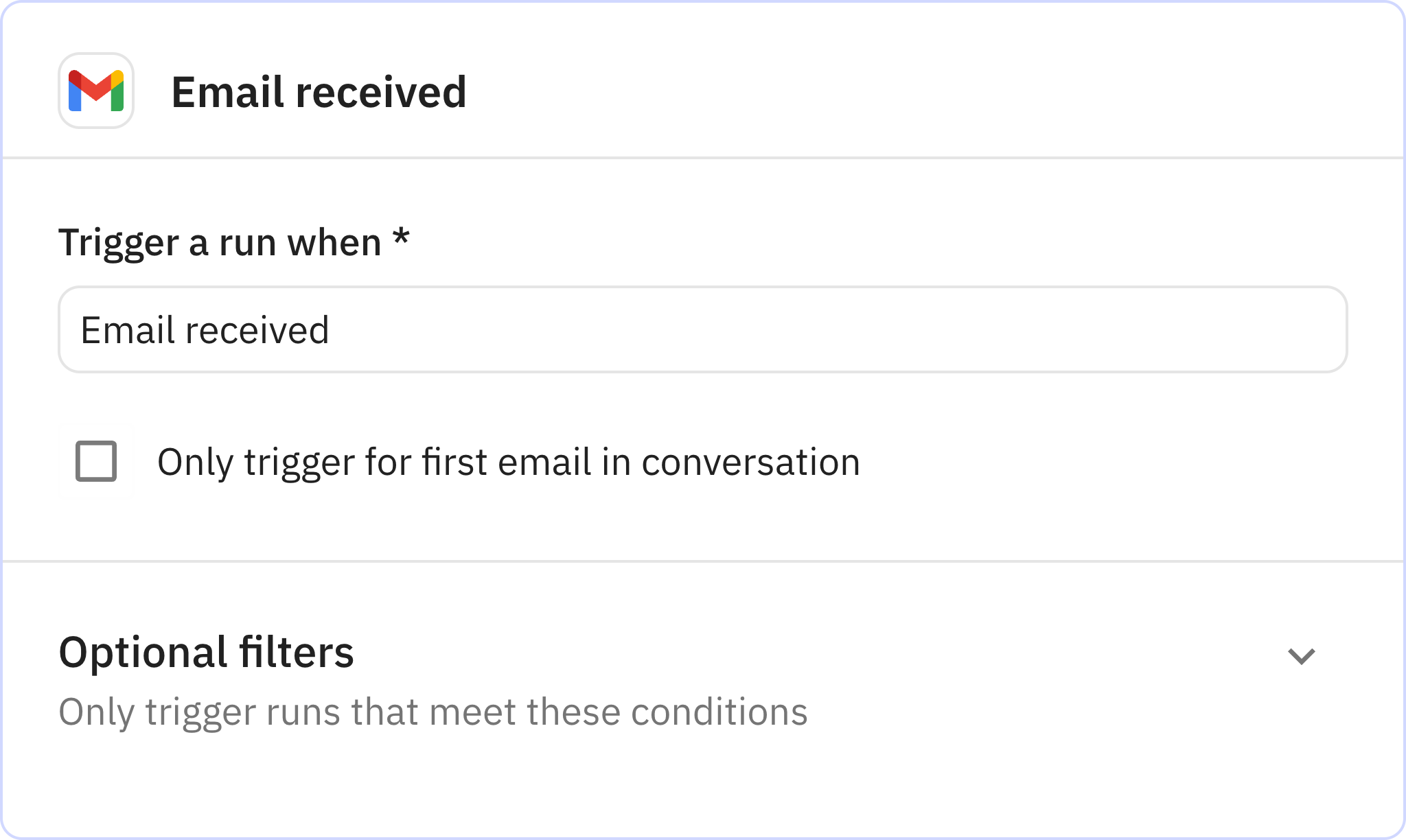
Task: Enable 'Only trigger for first email in conversation'
Action: 96,463
